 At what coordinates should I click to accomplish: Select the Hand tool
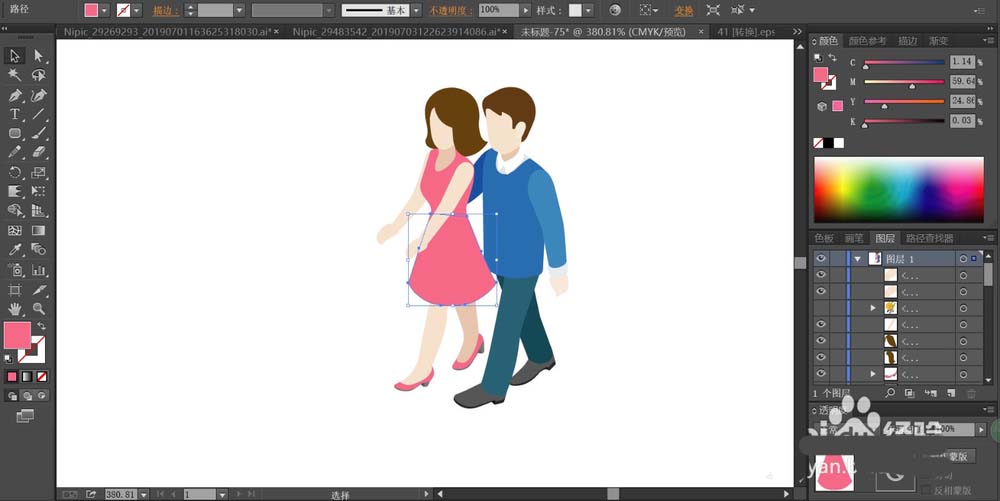[15, 308]
